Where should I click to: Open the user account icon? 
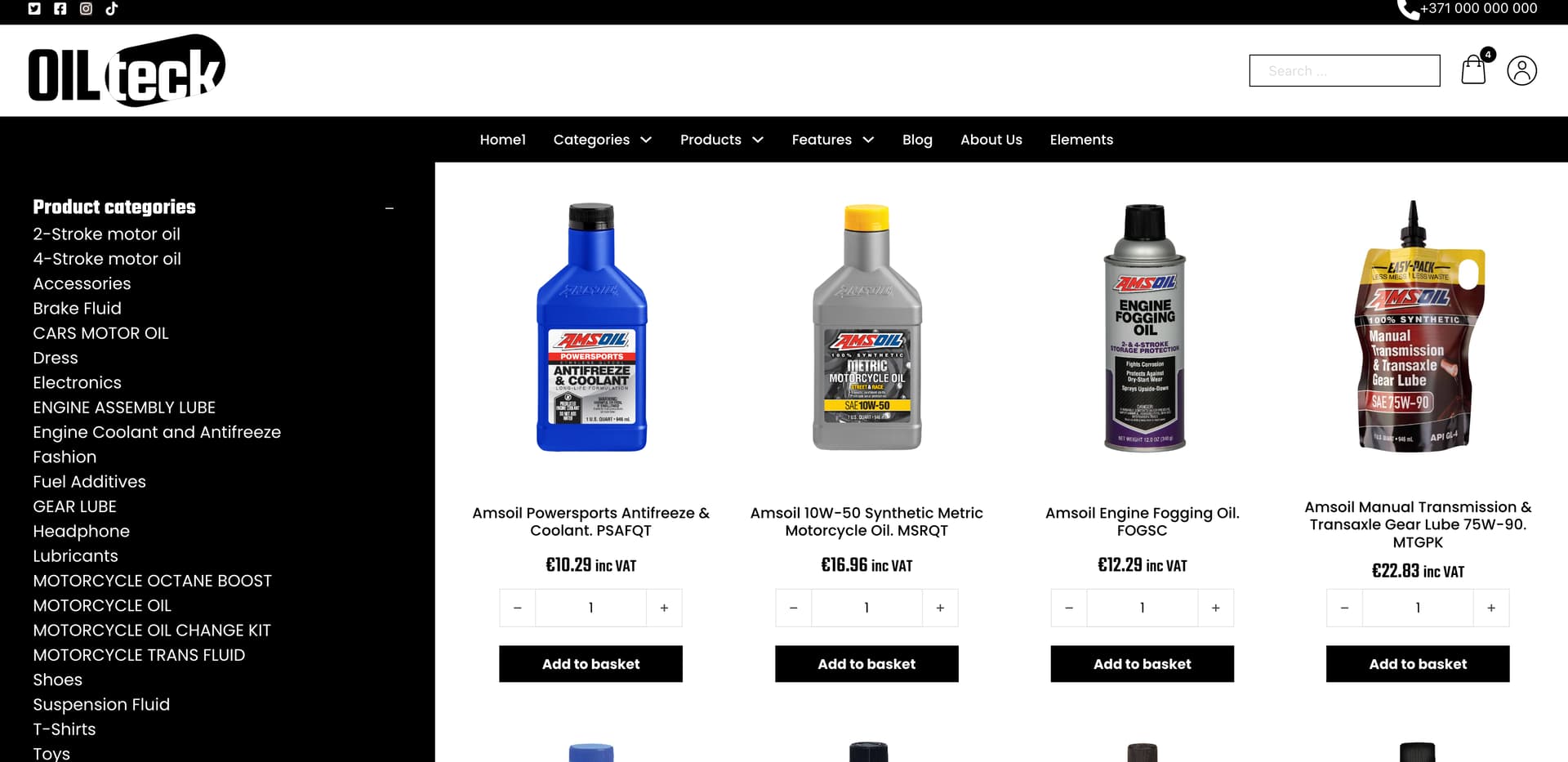1521,70
